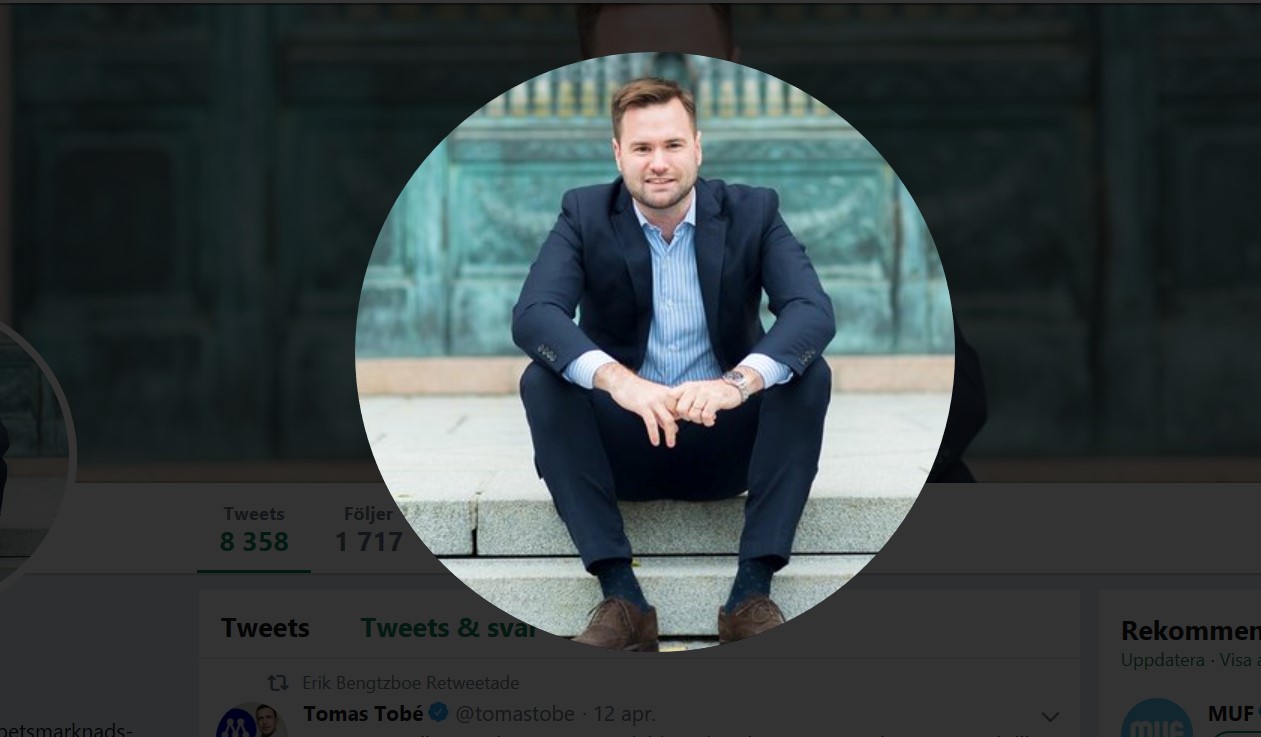Click the 12 apr. tweet timestamp
The width and height of the screenshot is (1261, 737).
tap(624, 714)
